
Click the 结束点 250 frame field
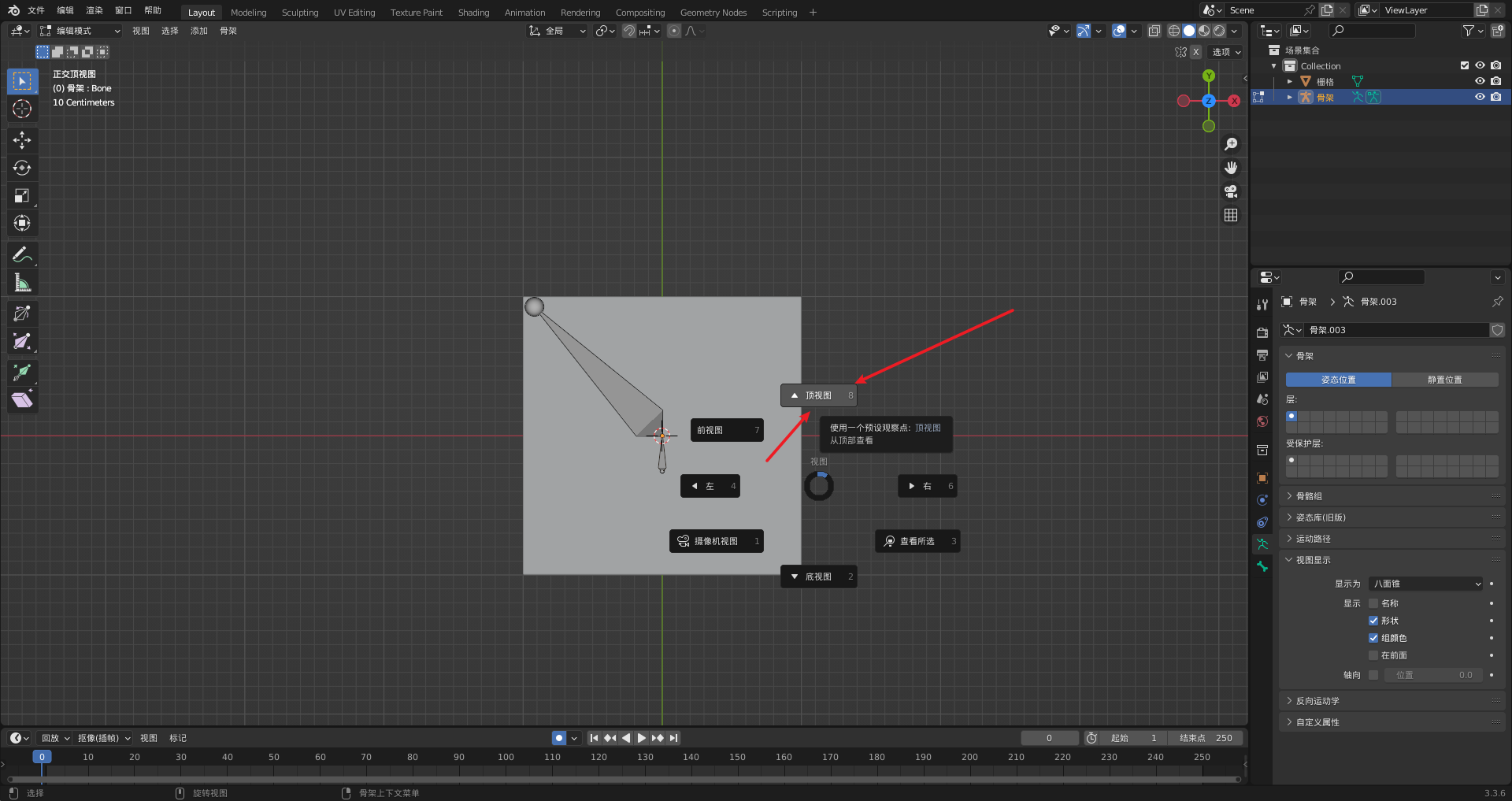[x=1206, y=738]
